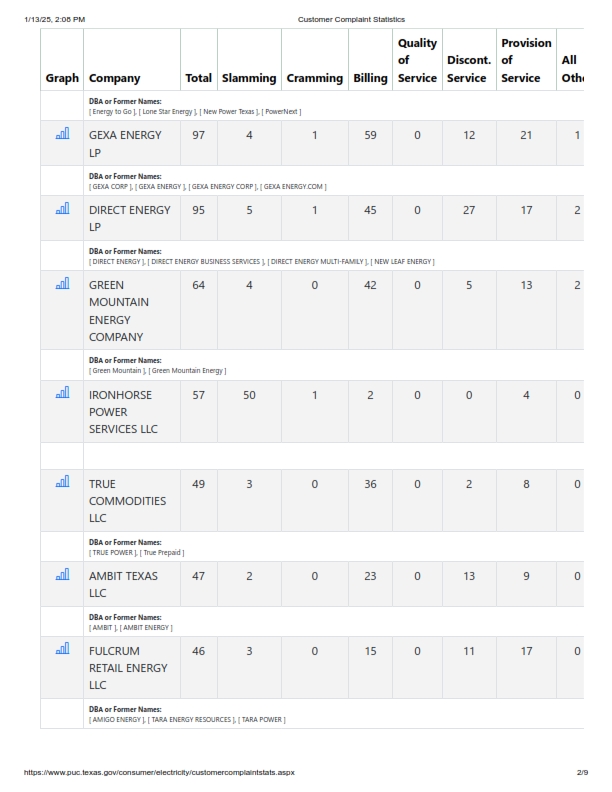Open the puc.texas.gov footer URL
Viewport: 612px width, 792px height.
coord(159,772)
